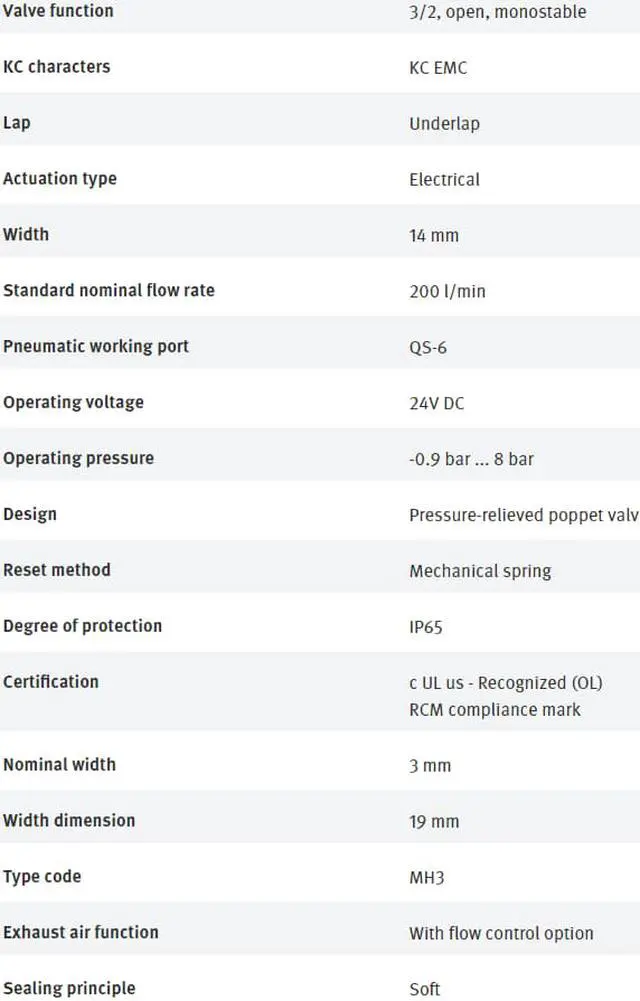Select the '3/2, open, monostable' value
This screenshot has width=640, height=1001.
498,12
